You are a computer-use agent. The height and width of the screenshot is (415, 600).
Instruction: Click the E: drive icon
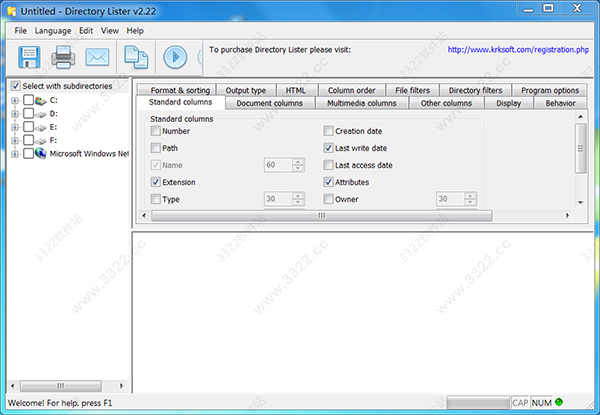coord(41,127)
